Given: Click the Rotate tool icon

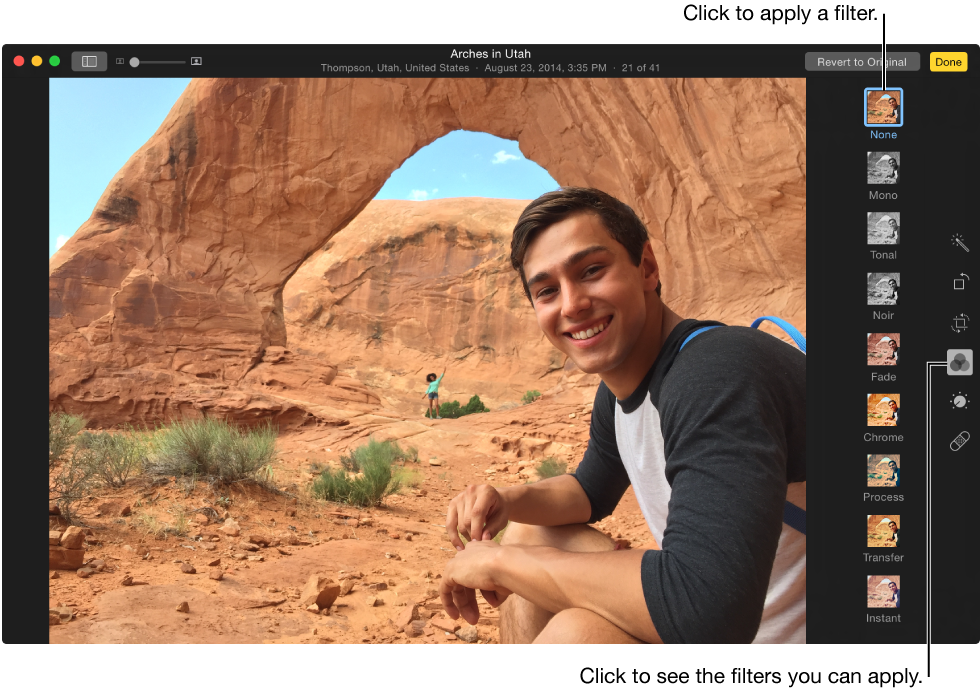Looking at the screenshot, I should coord(961,282).
